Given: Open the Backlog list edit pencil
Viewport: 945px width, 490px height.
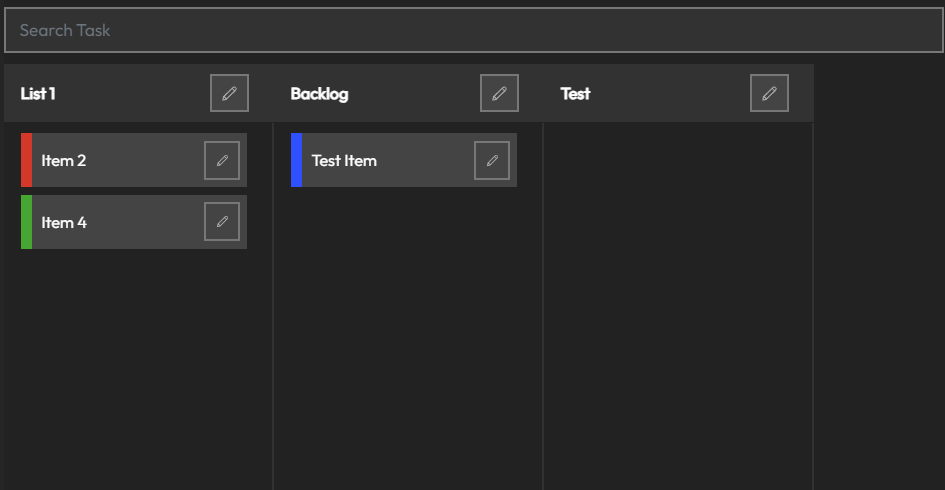Looking at the screenshot, I should tap(499, 93).
